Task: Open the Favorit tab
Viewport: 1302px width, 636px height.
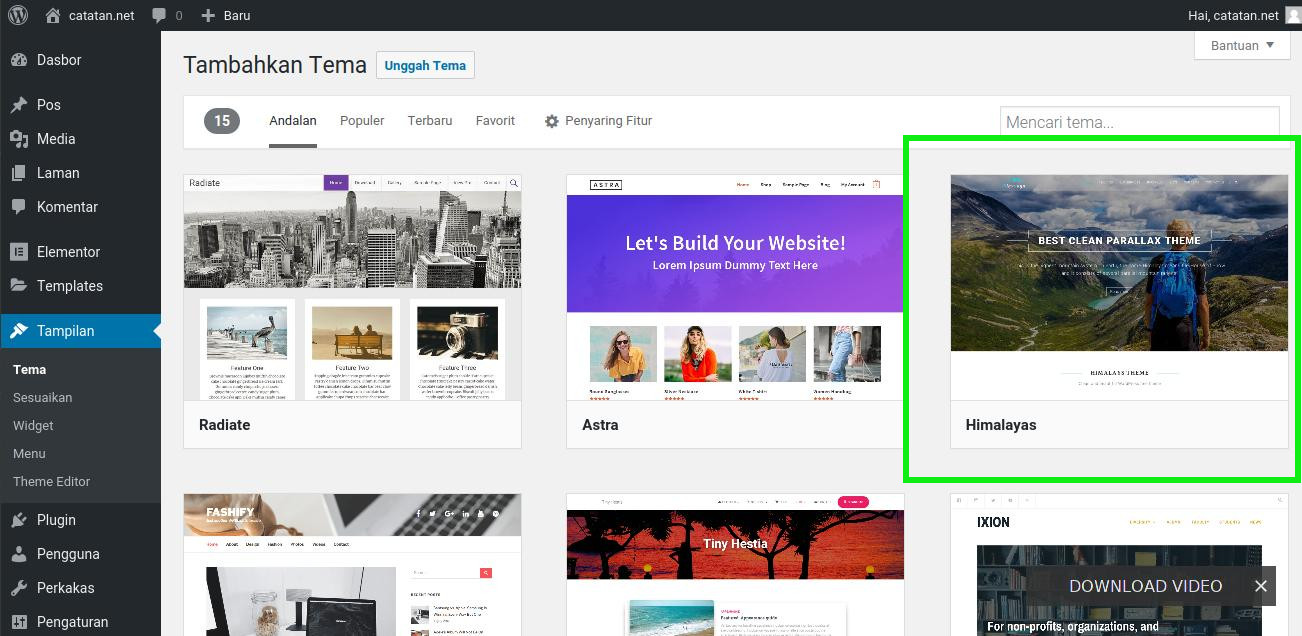Action: tap(495, 121)
